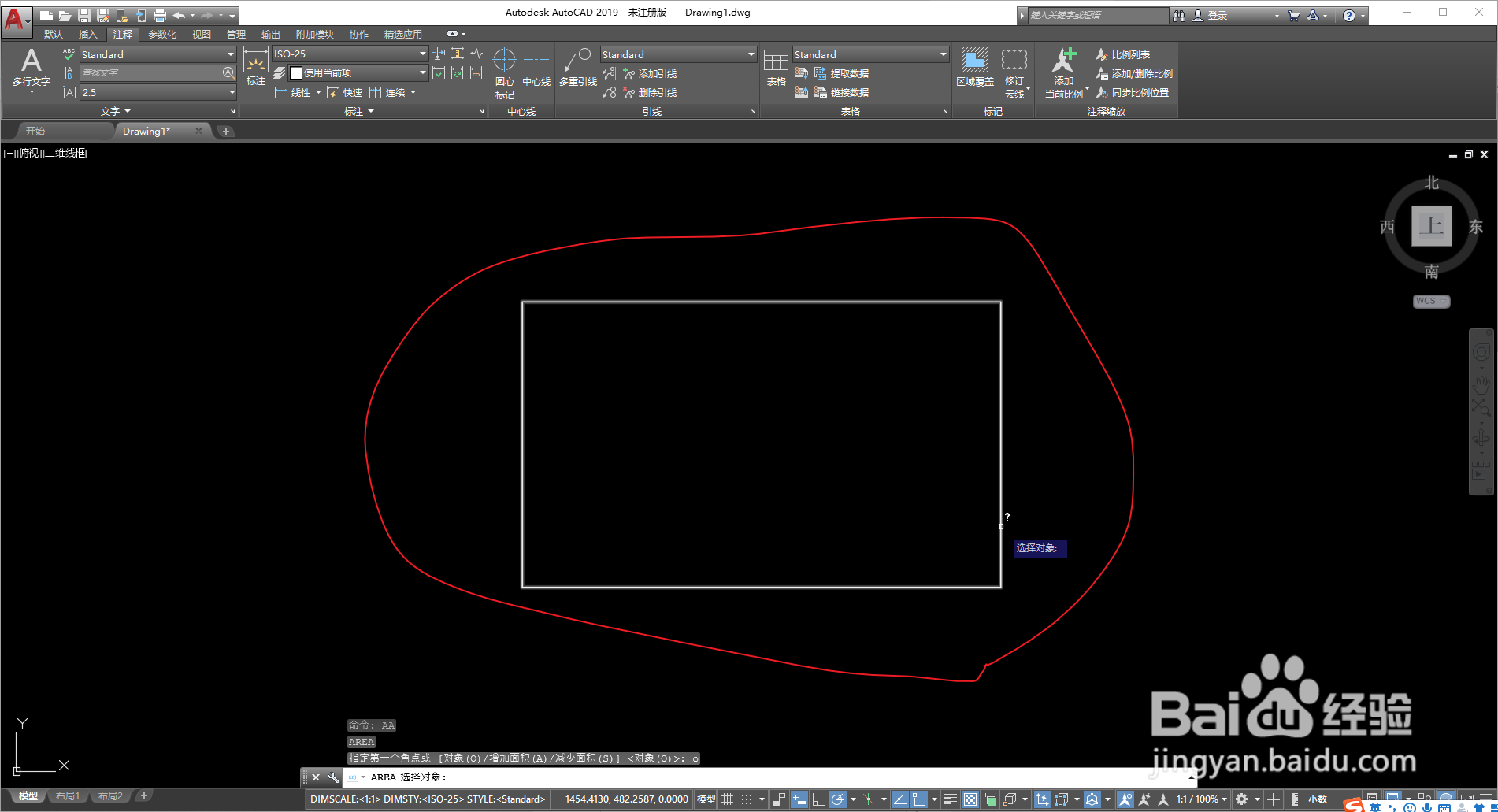Click Linear dimension (线性) button
Image resolution: width=1498 pixels, height=812 pixels.
(292, 92)
